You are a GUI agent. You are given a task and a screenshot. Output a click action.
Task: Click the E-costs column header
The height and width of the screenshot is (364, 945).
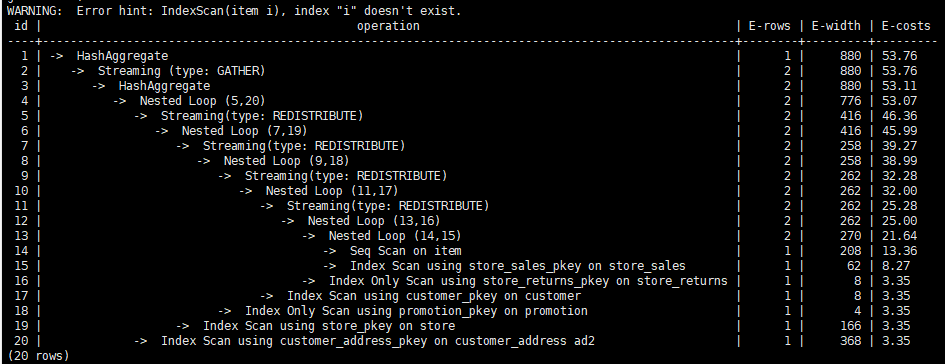pyautogui.click(x=906, y=26)
